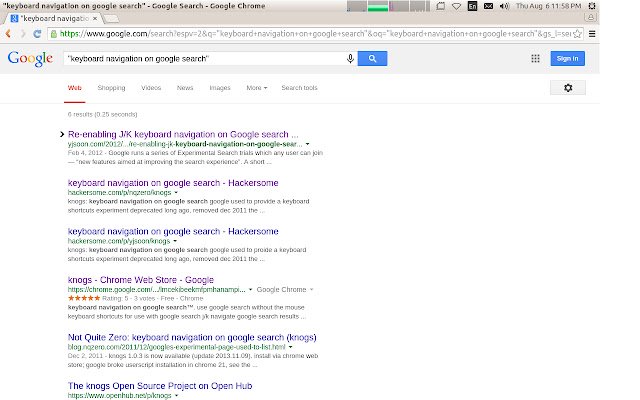Click the chrome user profile icon

[590, 17]
